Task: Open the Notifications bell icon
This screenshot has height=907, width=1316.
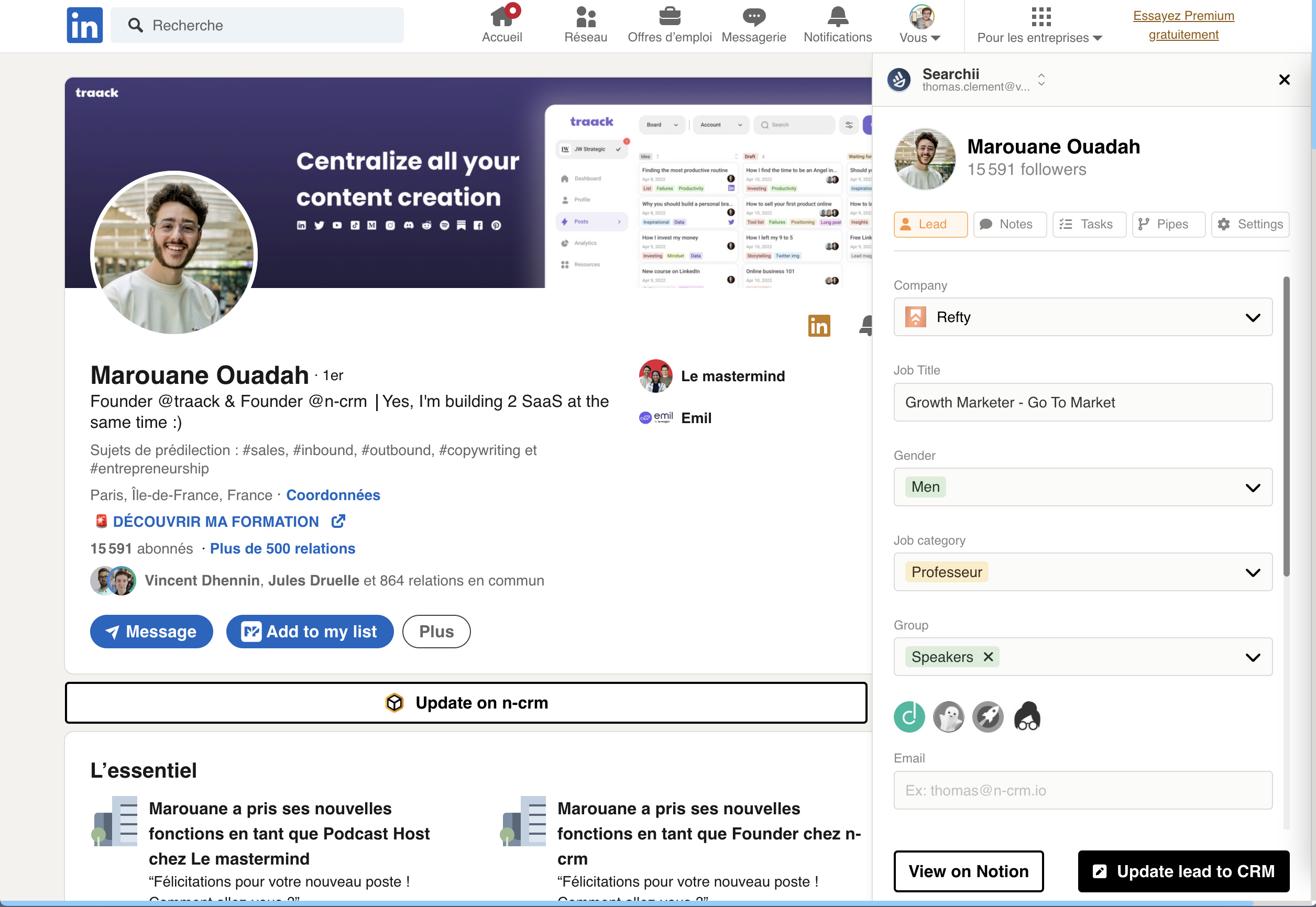Action: click(837, 17)
